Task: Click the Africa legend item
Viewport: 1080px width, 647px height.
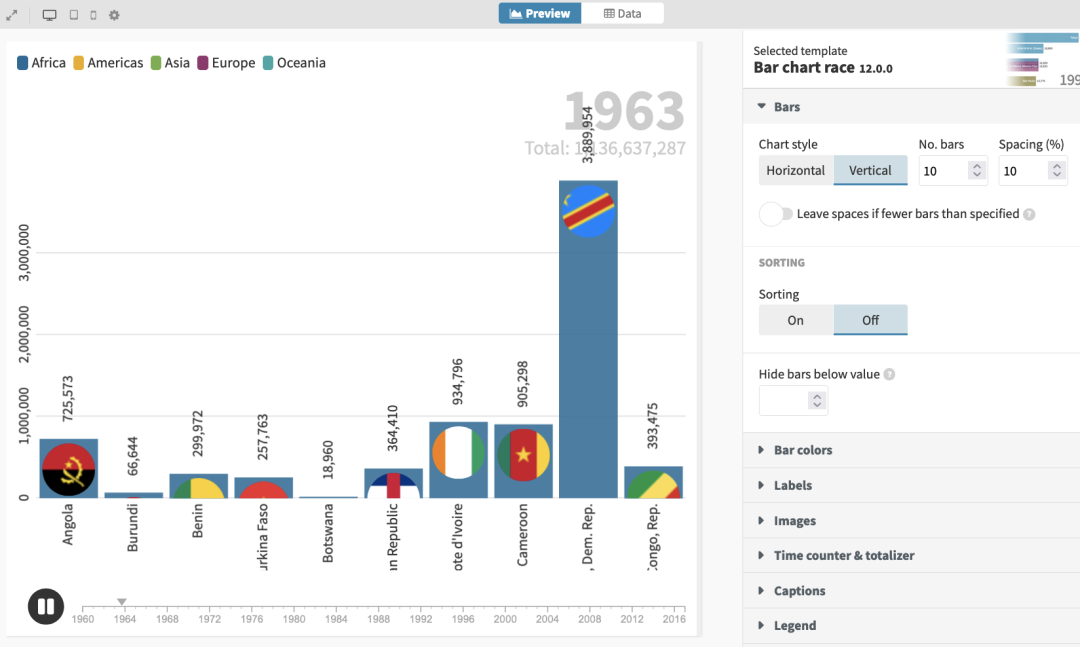Action: point(41,63)
